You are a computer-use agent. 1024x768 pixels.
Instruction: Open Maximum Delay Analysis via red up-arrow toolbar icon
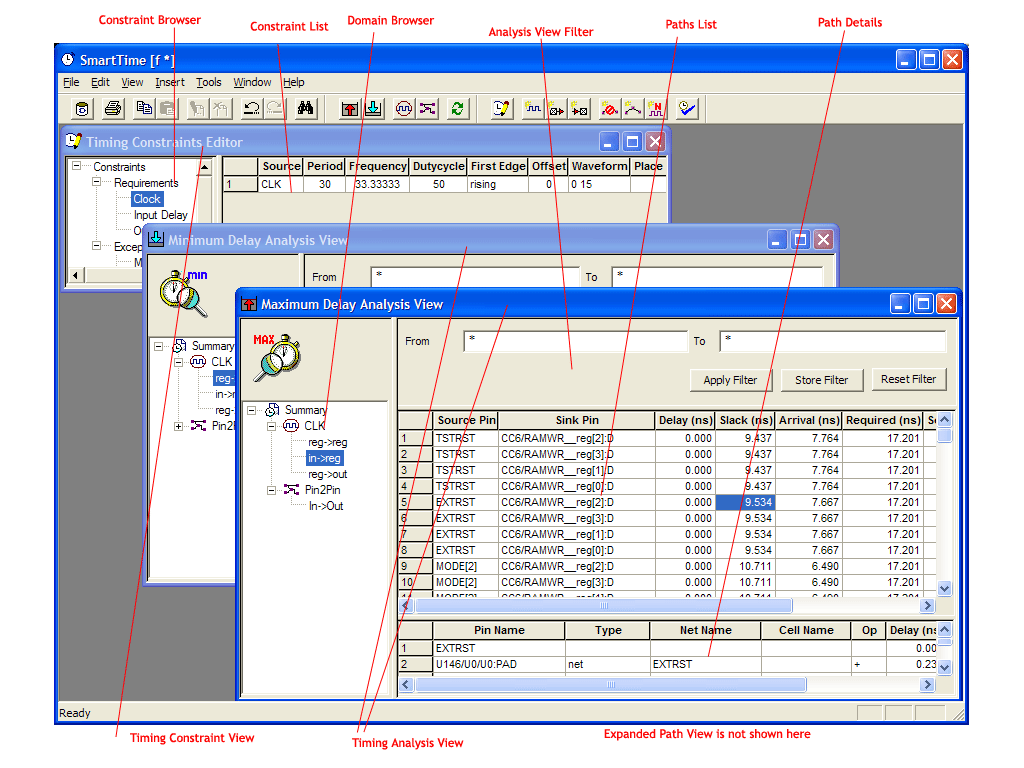(350, 108)
